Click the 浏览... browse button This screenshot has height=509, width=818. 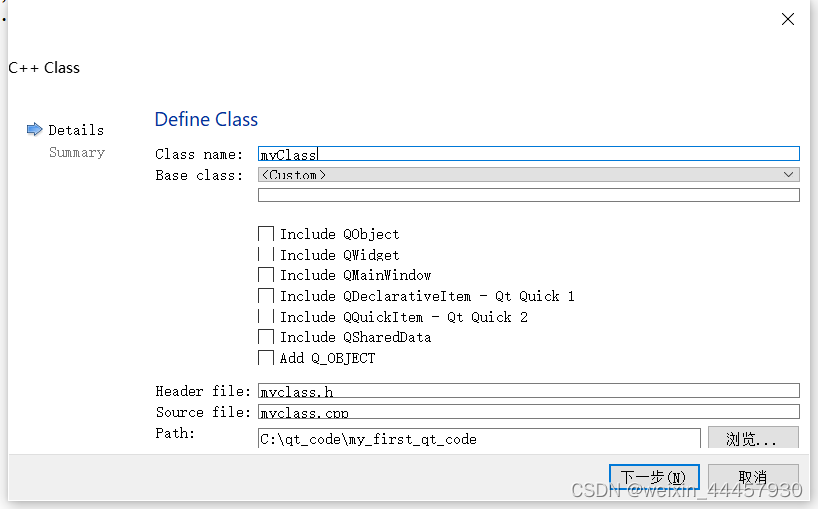coord(753,438)
